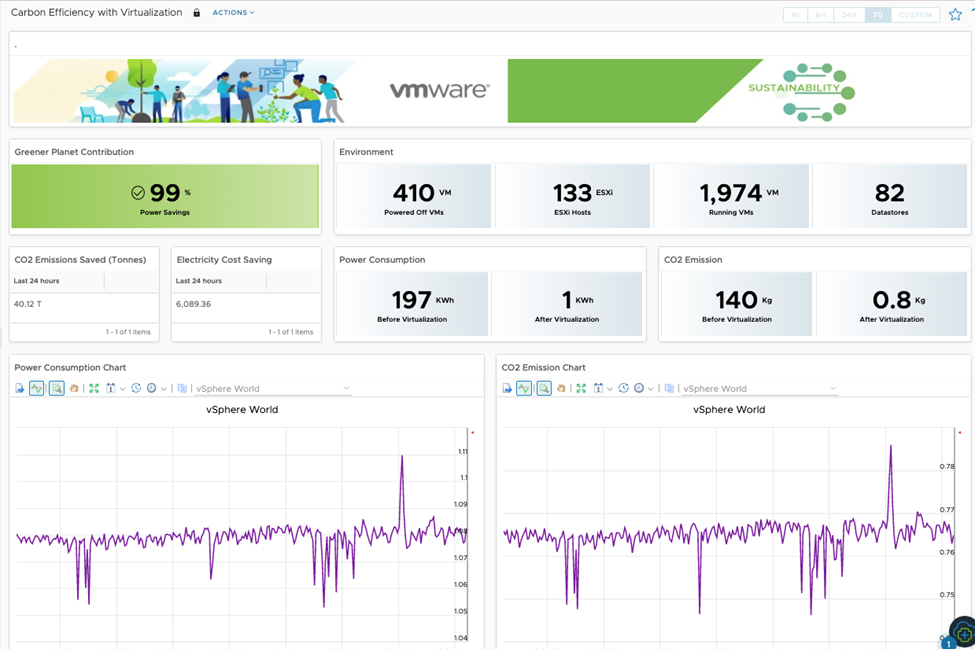Screen dimensions: 975x649
Task: Click the favorite star icon for dashboard
Action: point(955,14)
